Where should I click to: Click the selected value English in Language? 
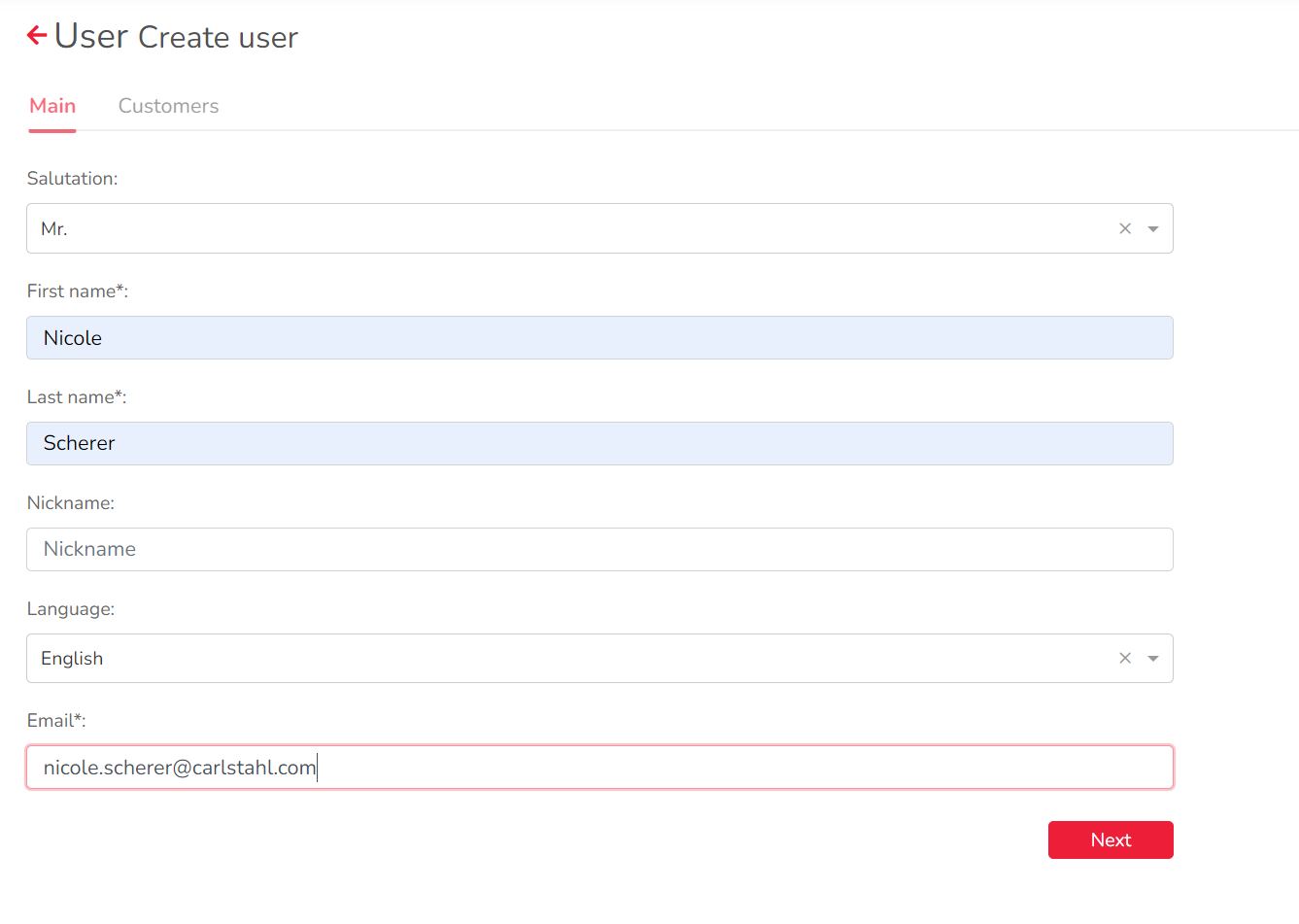coord(72,659)
